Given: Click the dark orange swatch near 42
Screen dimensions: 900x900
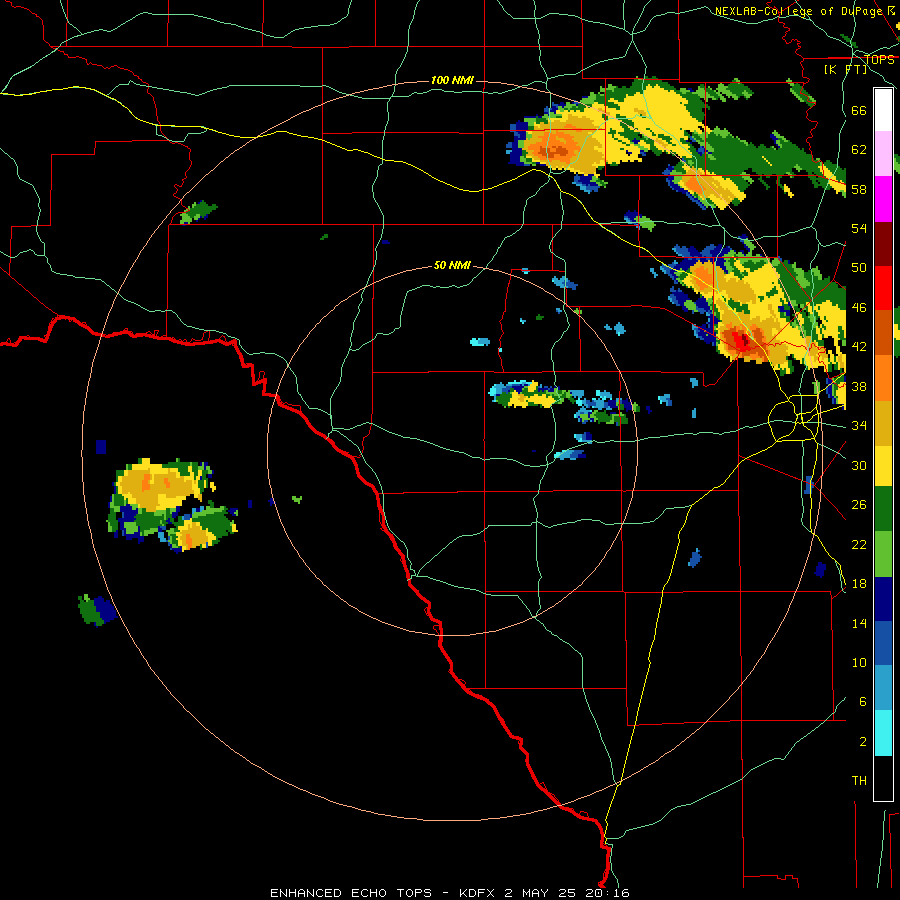Looking at the screenshot, I should 883,333.
